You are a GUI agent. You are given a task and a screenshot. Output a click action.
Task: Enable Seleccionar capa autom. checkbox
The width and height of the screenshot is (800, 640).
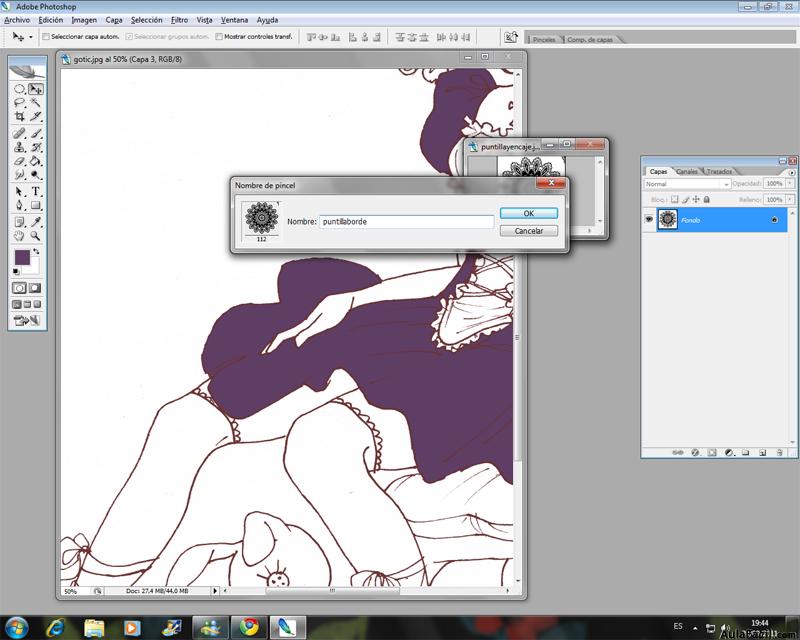point(46,37)
